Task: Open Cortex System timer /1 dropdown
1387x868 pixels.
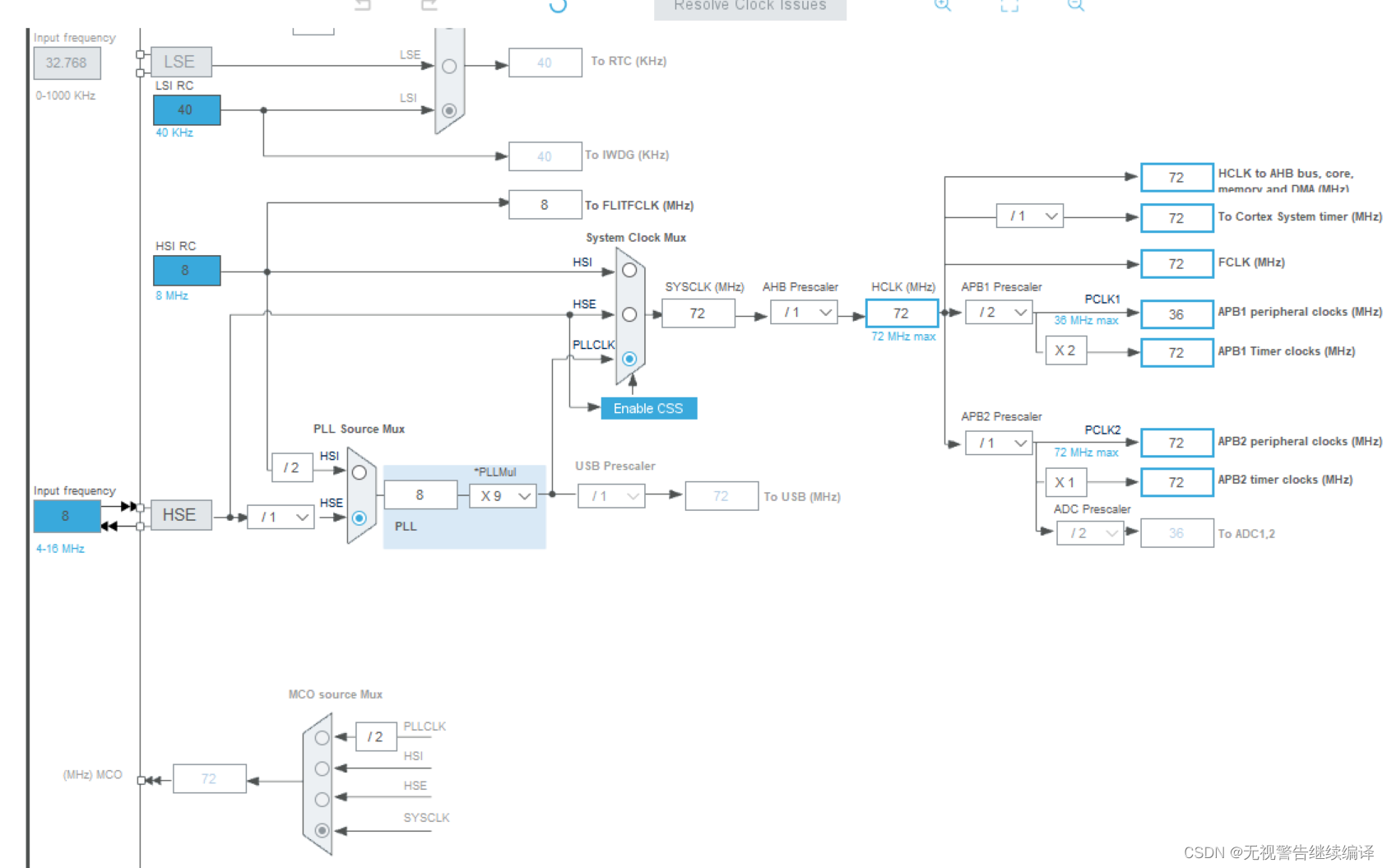Action: pos(1030,216)
